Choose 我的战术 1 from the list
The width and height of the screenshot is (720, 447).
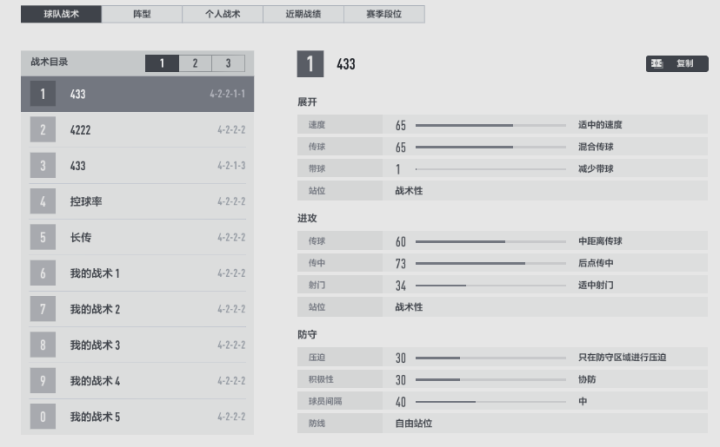(x=137, y=273)
